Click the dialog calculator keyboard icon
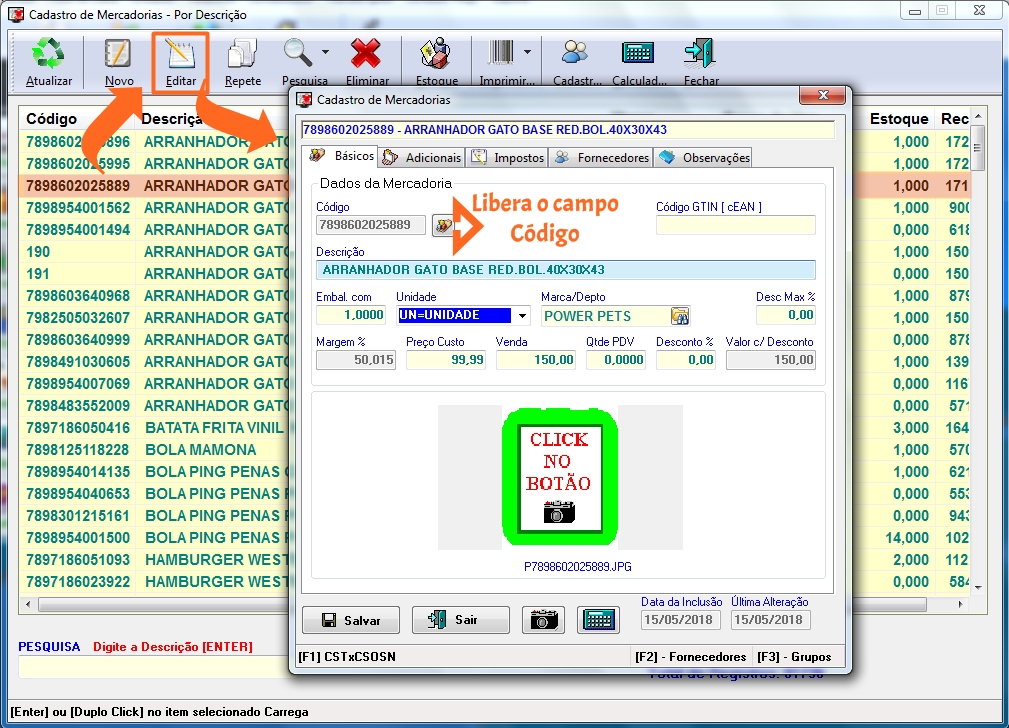1009x728 pixels. tap(598, 620)
